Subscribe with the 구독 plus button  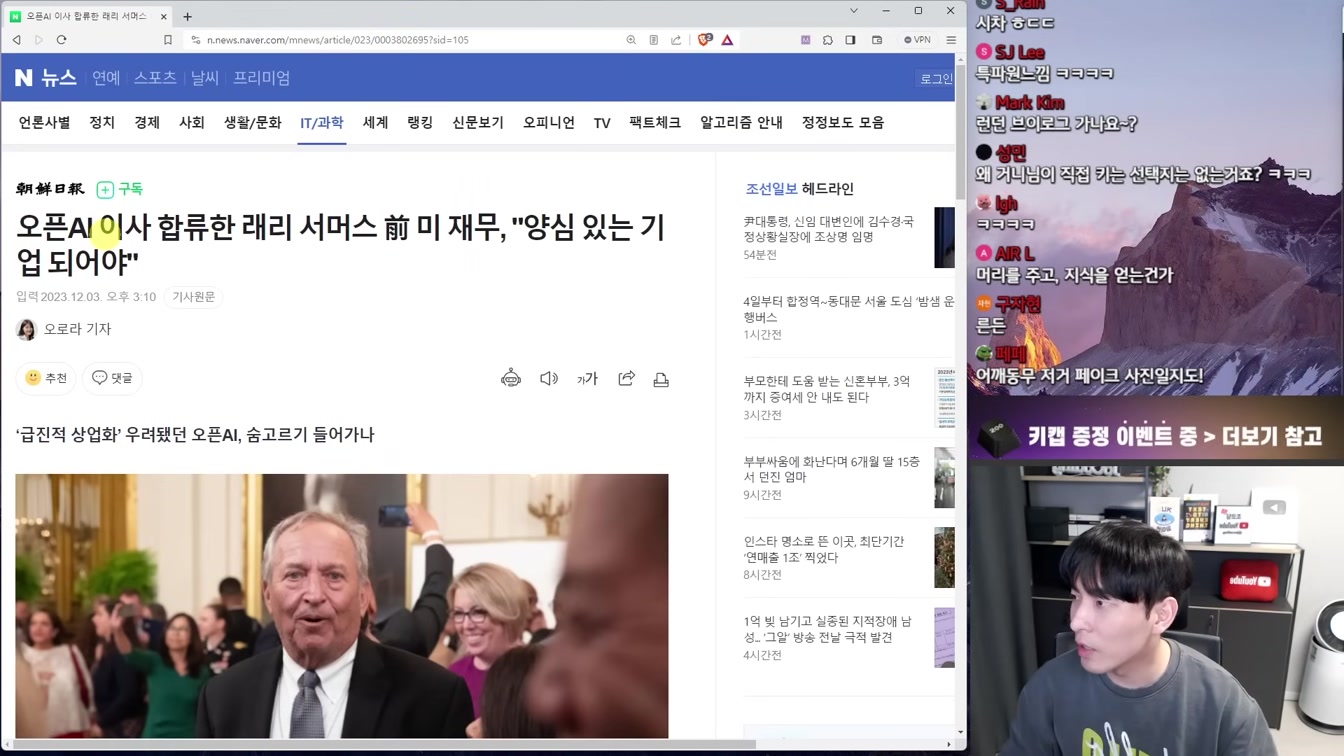pyautogui.click(x=120, y=189)
